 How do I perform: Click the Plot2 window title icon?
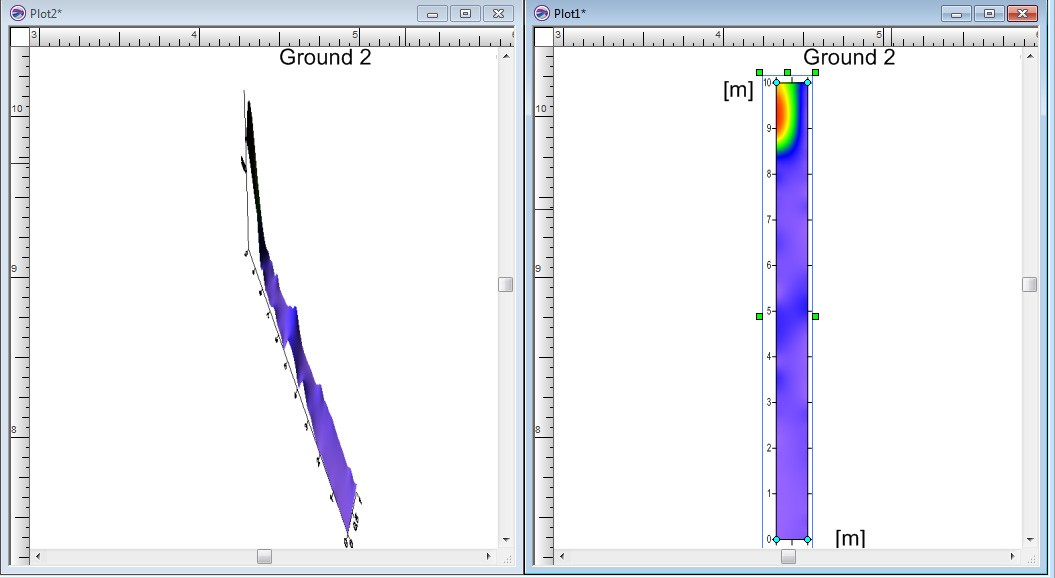click(x=17, y=13)
